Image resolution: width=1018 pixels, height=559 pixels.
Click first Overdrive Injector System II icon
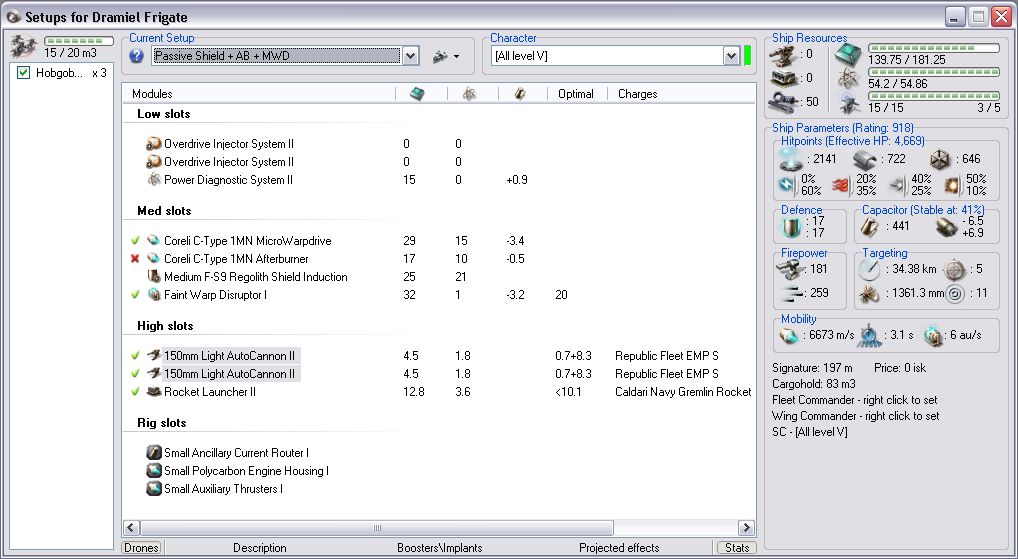coord(153,143)
